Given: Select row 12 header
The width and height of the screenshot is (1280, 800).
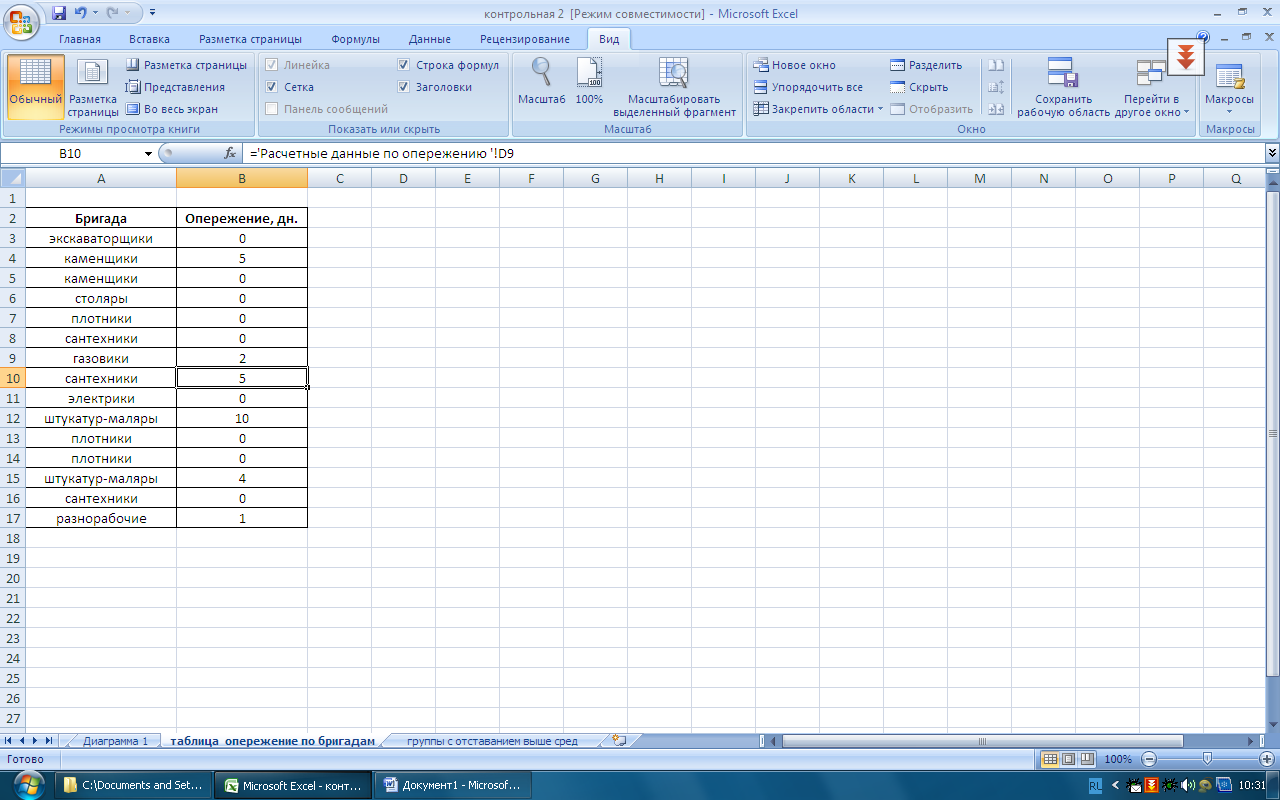Looking at the screenshot, I should point(13,418).
